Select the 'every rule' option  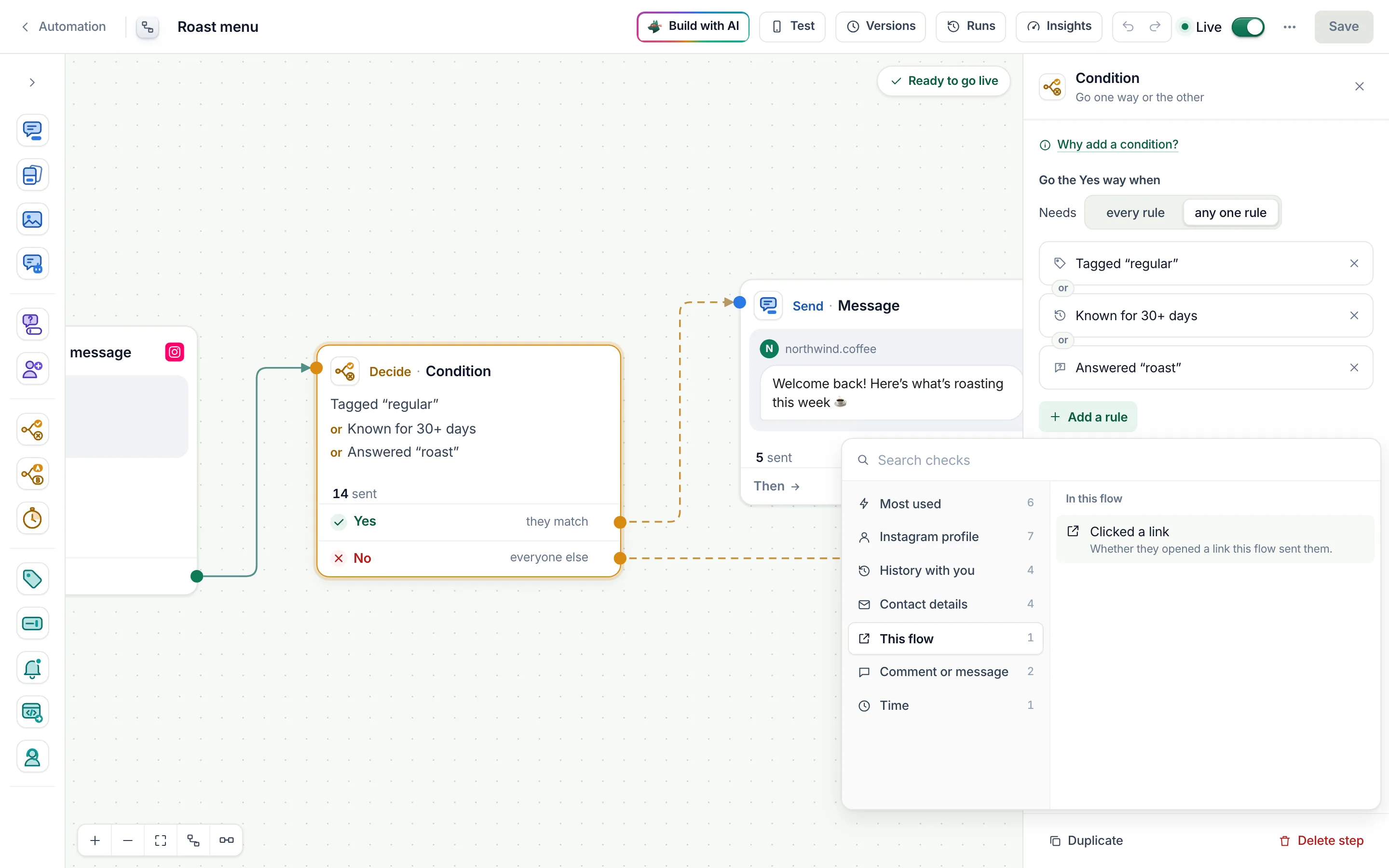click(1135, 212)
